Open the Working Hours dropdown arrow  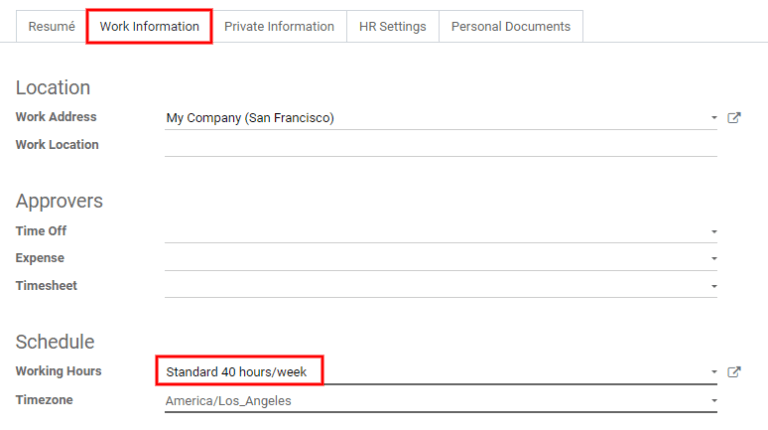tap(714, 372)
